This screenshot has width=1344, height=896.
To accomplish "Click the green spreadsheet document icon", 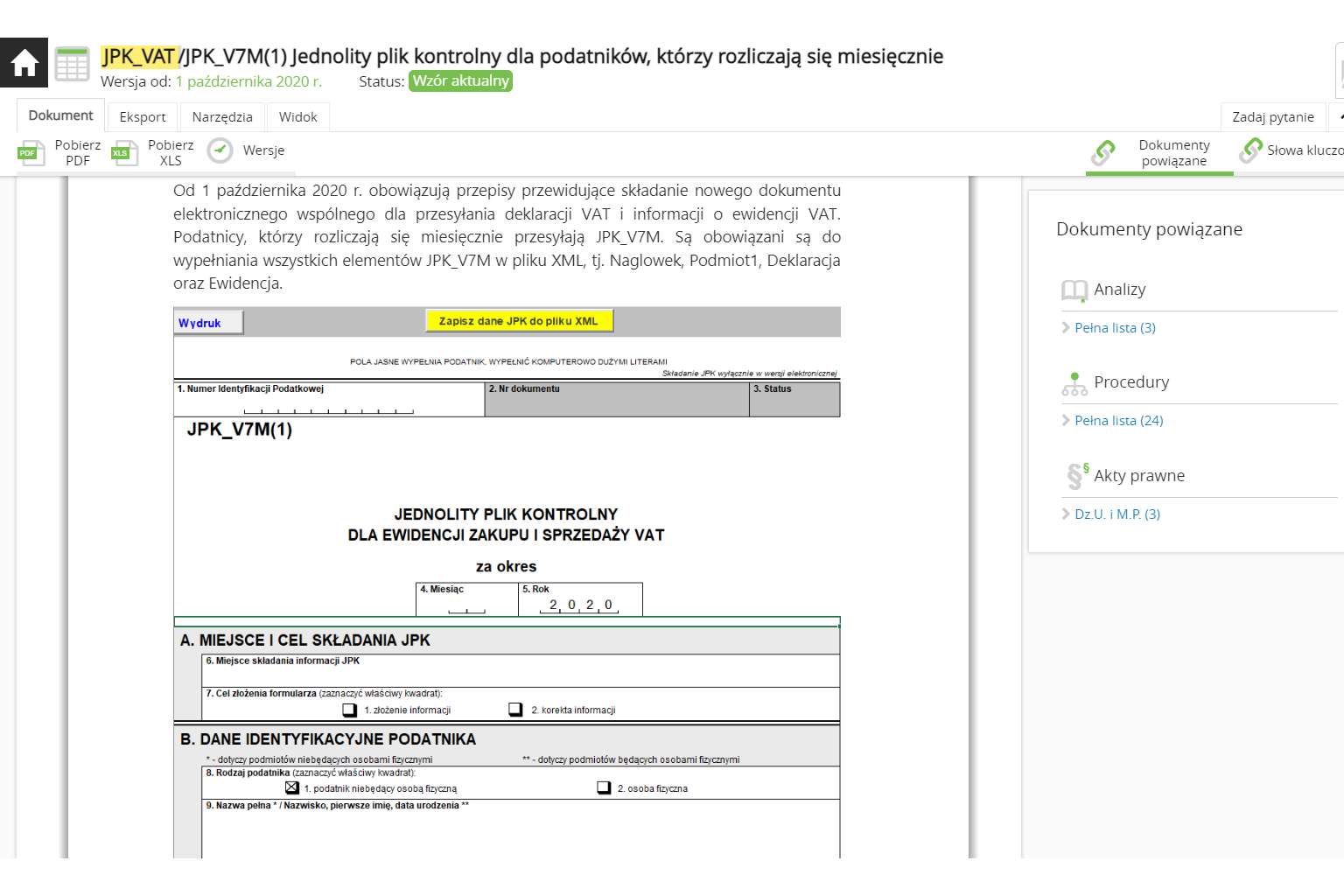I will coord(72,64).
